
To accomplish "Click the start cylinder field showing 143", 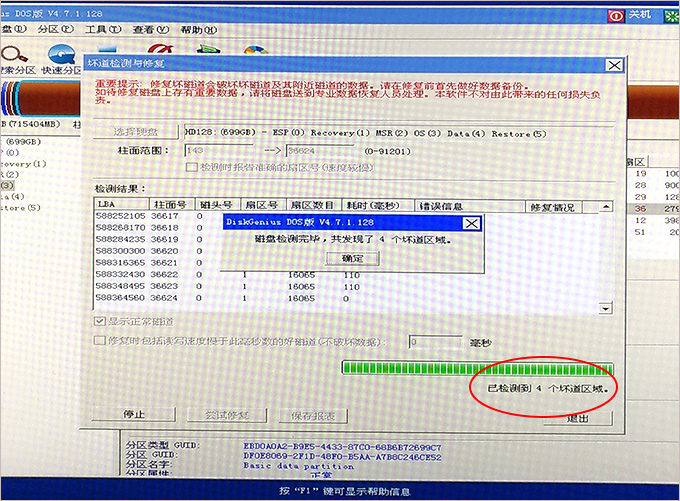I will pos(219,151).
